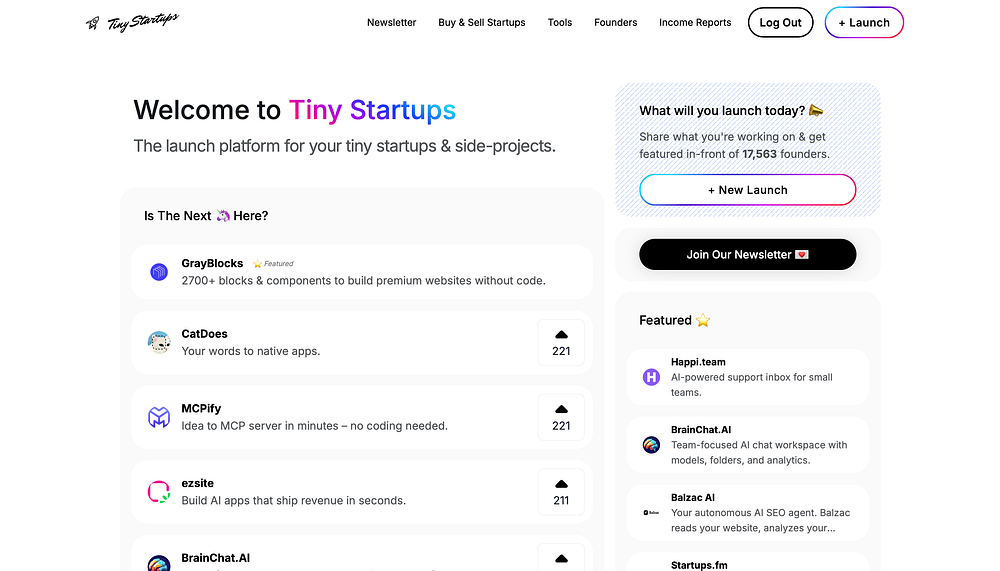The width and height of the screenshot is (1000, 571).
Task: Open the Buy & Sell Startups menu
Action: (x=482, y=22)
